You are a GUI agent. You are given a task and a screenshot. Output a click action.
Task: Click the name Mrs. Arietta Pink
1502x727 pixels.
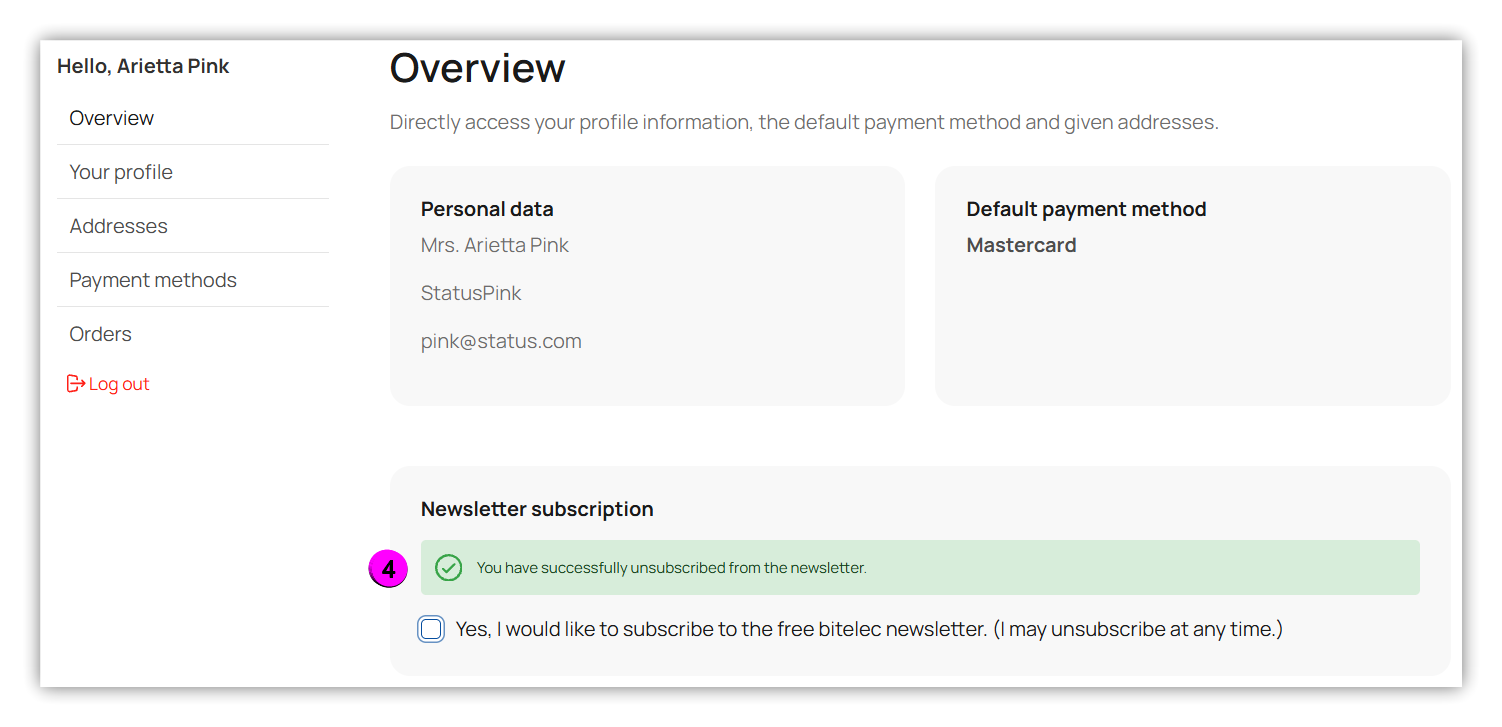[x=495, y=245]
